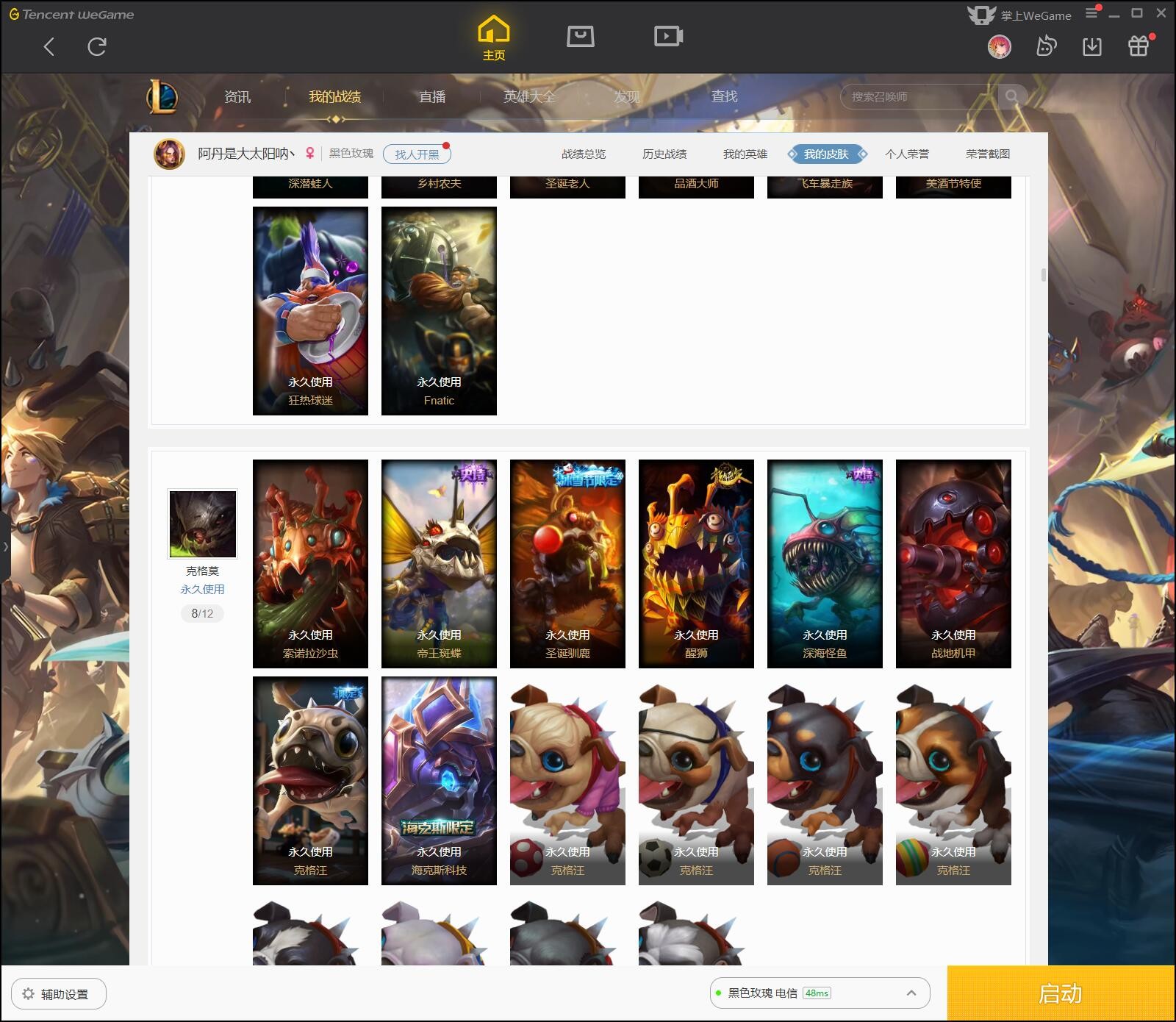This screenshot has height=1022, width=1176.
Task: Switch to 历史战绩 sub-tab
Action: click(x=664, y=154)
